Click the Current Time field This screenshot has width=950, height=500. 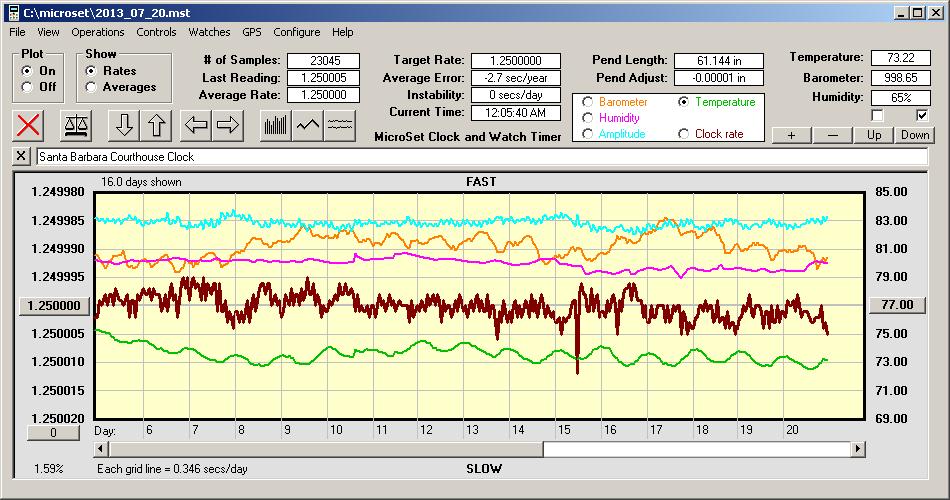pos(516,112)
